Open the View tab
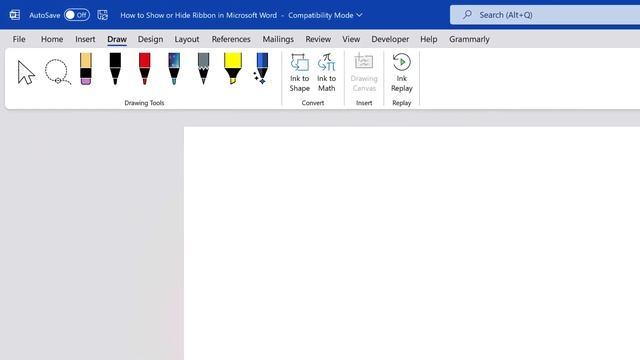Image resolution: width=640 pixels, height=360 pixels. pyautogui.click(x=351, y=39)
